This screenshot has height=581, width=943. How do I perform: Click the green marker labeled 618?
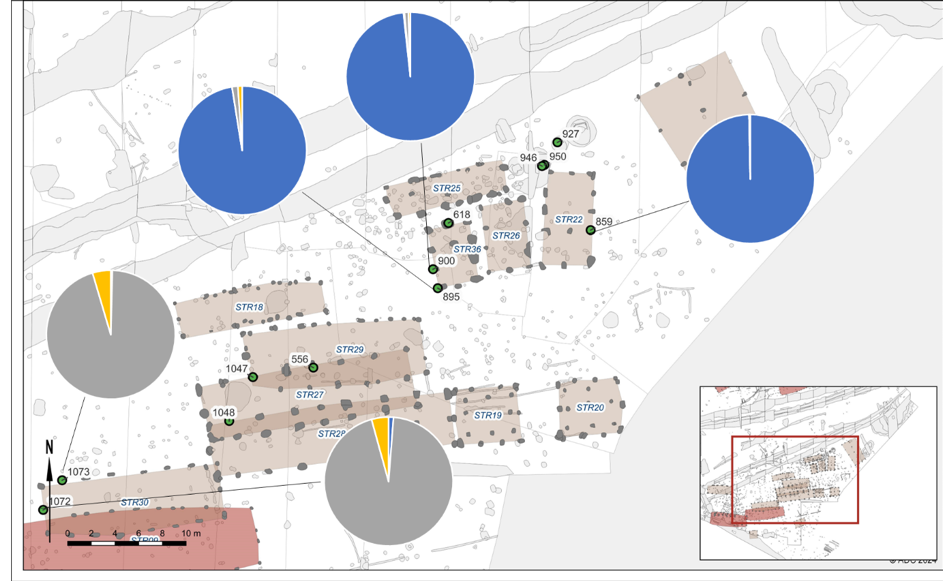pos(448,223)
